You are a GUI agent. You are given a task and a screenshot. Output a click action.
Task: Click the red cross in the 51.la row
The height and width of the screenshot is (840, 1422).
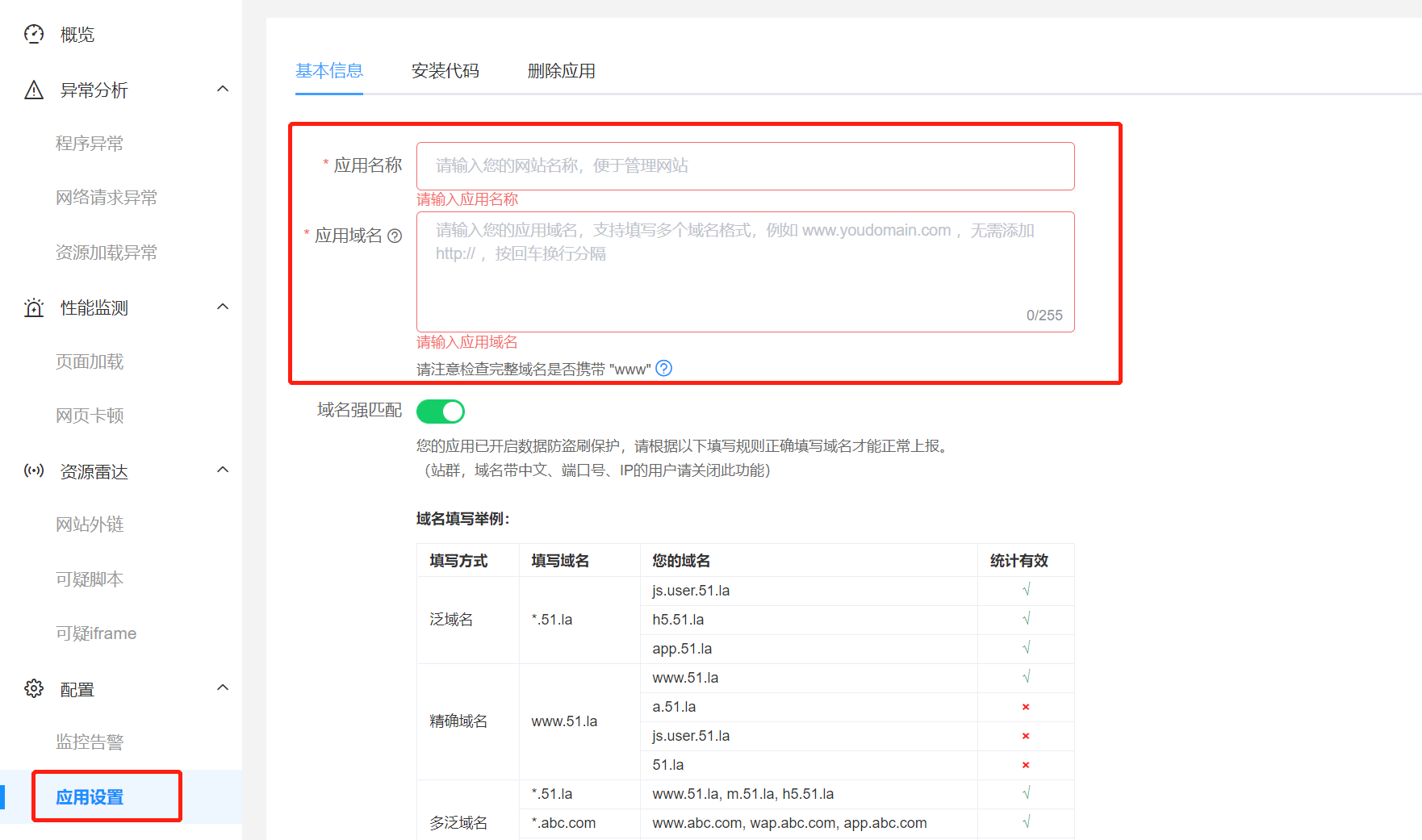coord(1026,765)
